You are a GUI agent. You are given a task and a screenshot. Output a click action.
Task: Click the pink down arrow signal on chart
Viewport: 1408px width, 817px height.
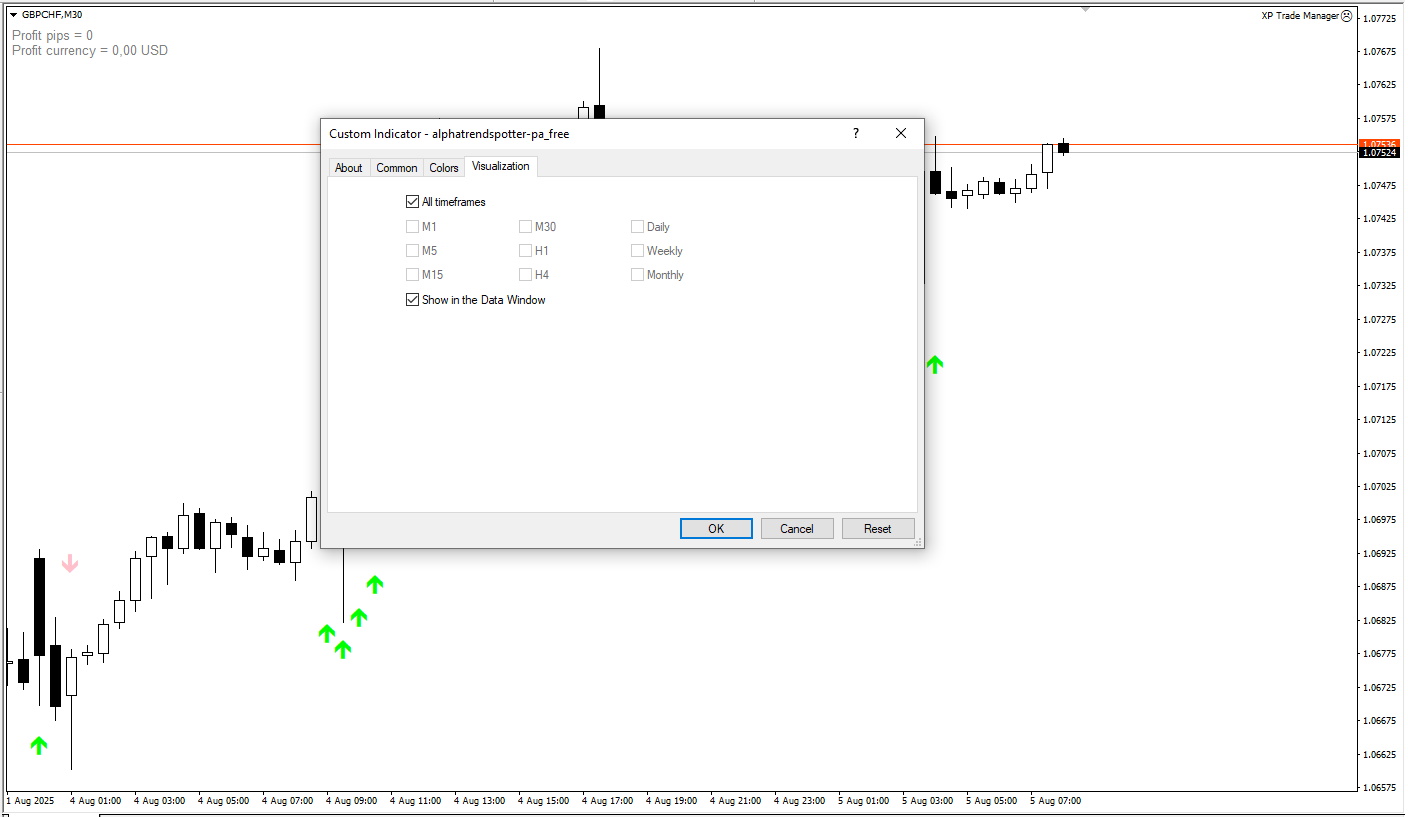point(70,564)
